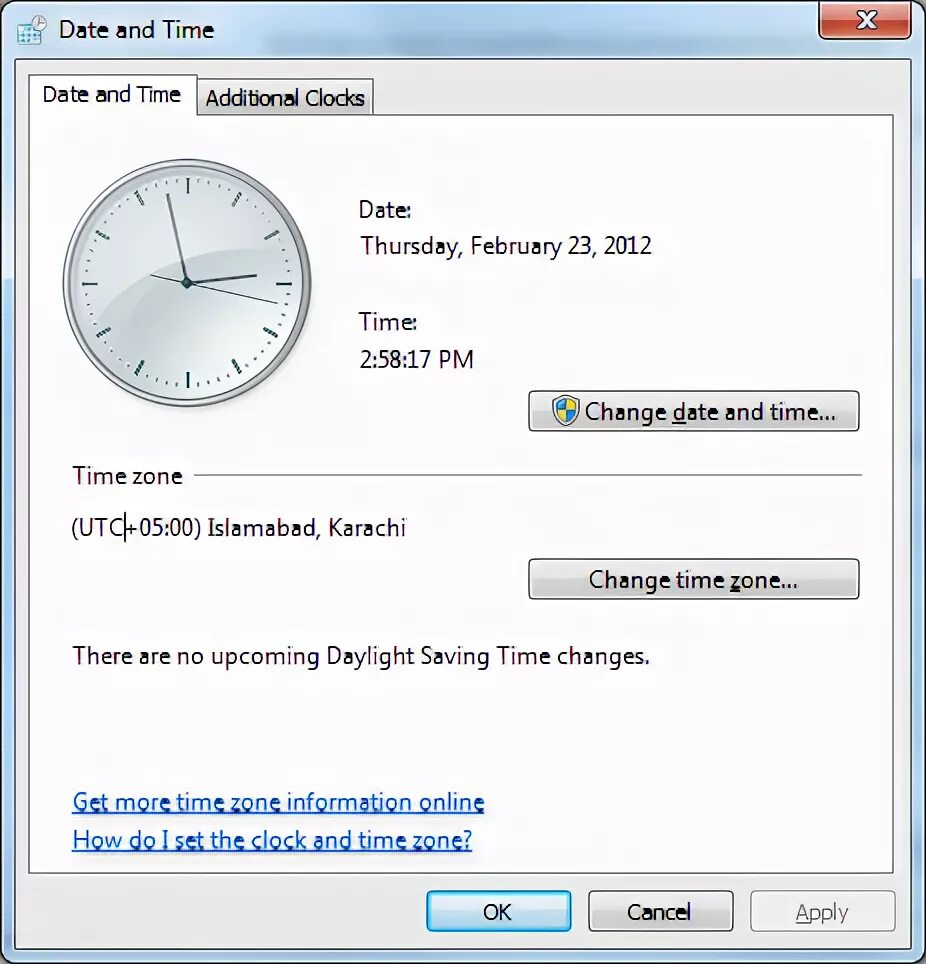Screen dimensions: 926x964
Task: Switch to the Additional Clocks tab
Action: [285, 98]
